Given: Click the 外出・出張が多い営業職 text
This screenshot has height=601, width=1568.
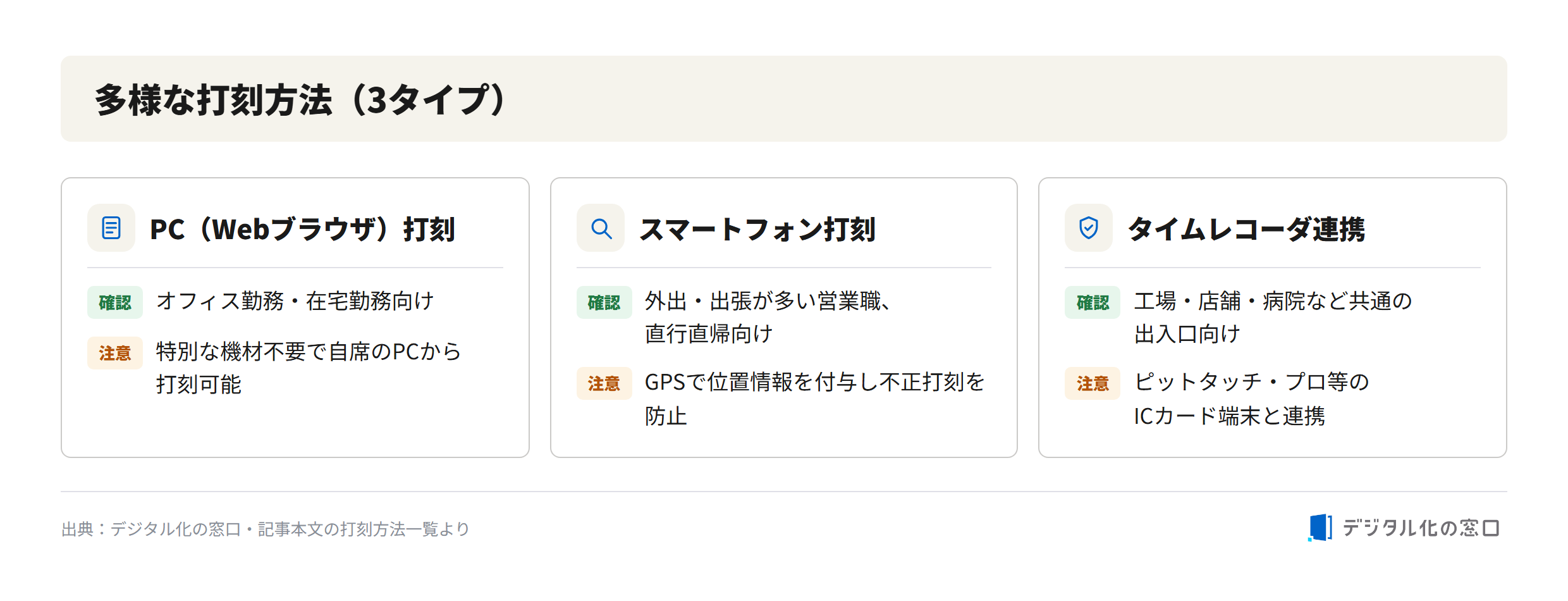Looking at the screenshot, I should [768, 301].
